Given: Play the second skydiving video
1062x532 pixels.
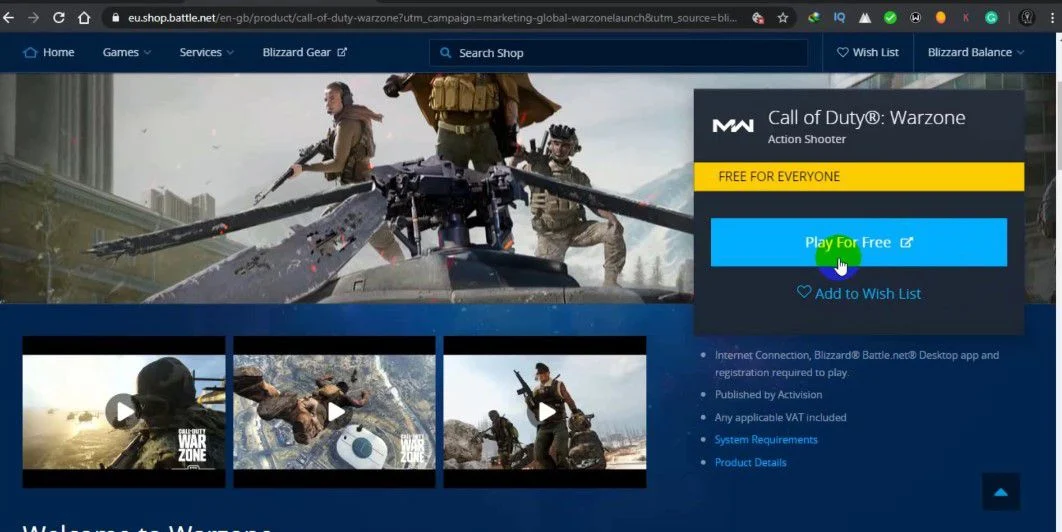Looking at the screenshot, I should tap(335, 411).
